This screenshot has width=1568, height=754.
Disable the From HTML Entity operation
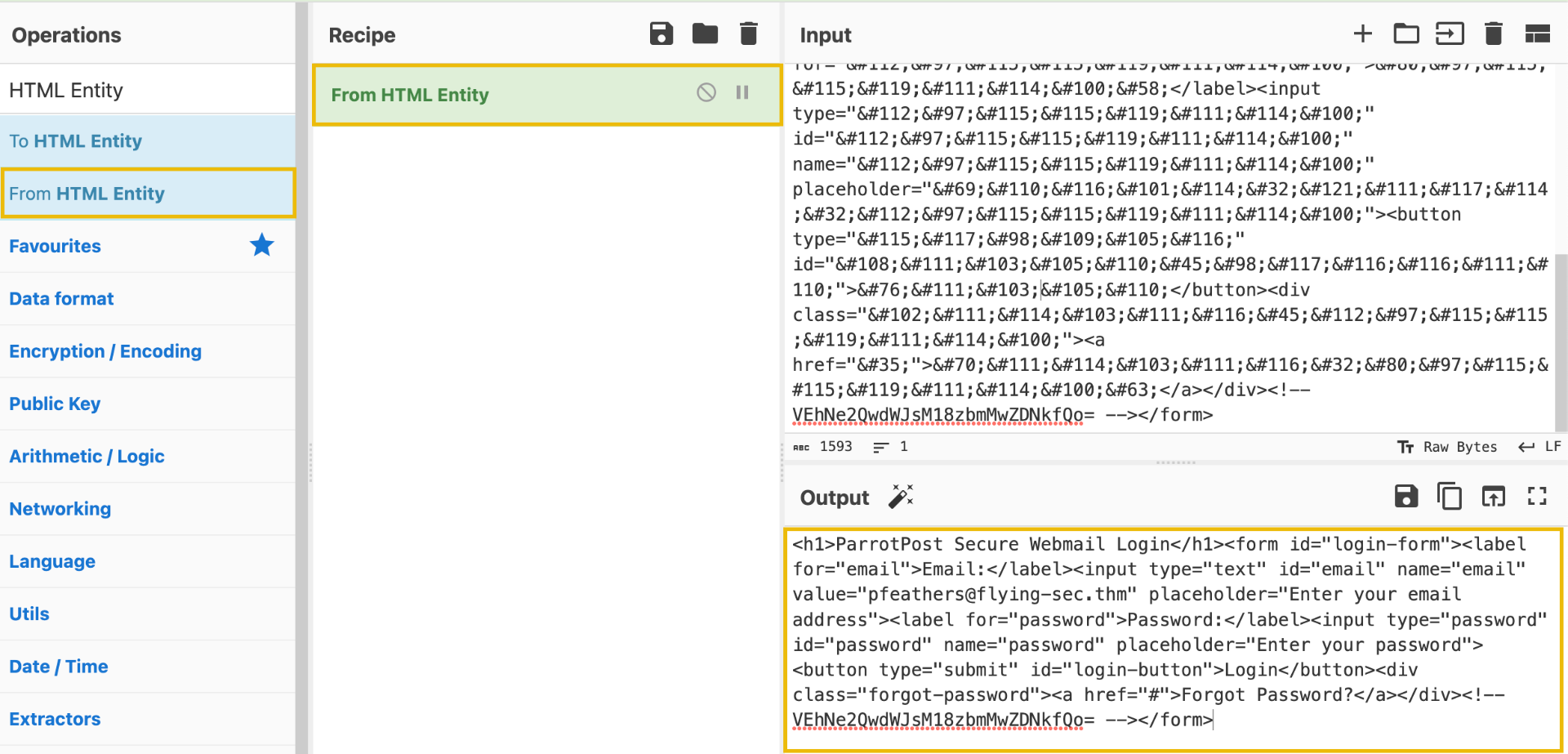coord(706,93)
